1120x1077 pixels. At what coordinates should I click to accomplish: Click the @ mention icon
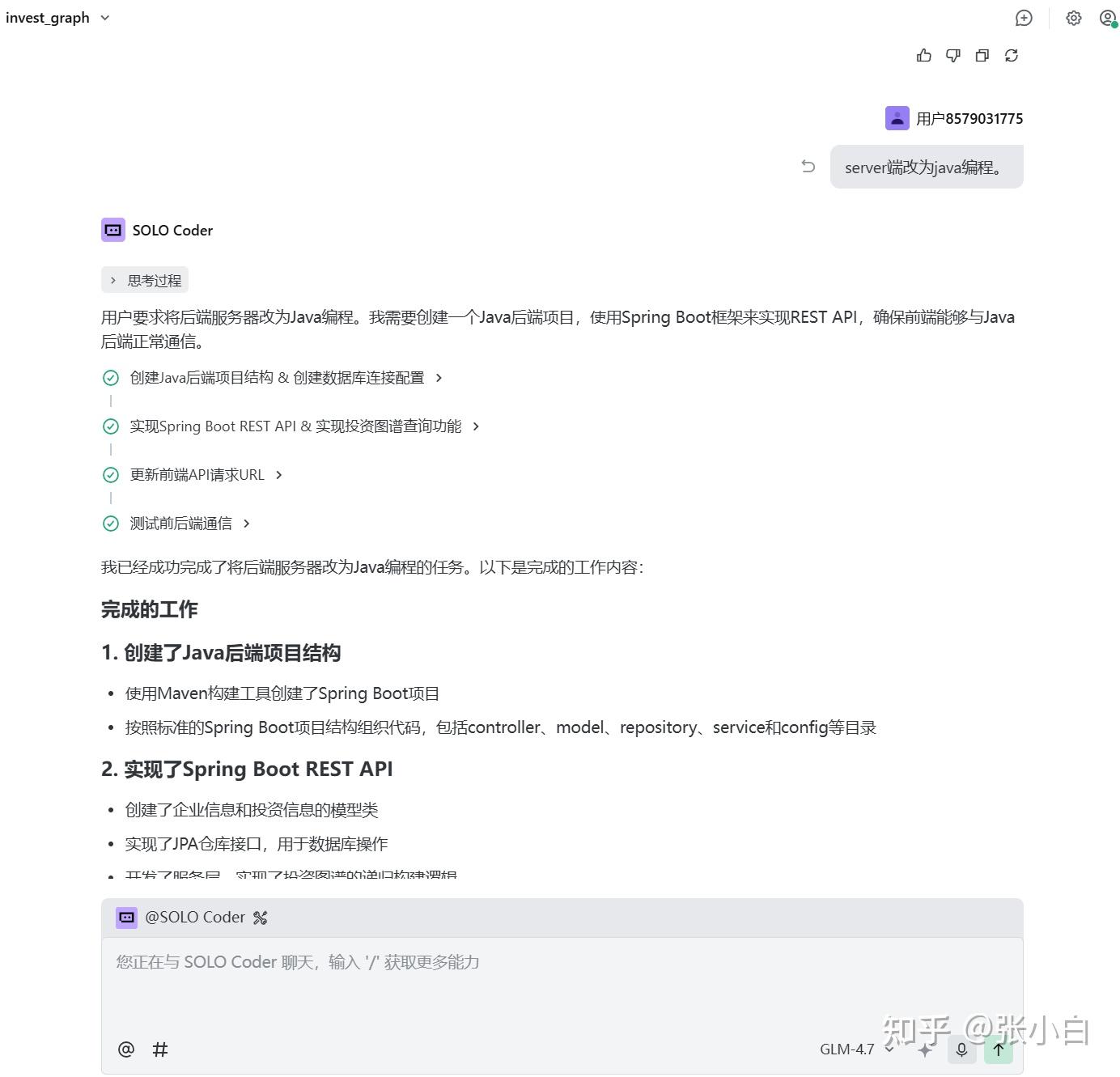tap(126, 1049)
